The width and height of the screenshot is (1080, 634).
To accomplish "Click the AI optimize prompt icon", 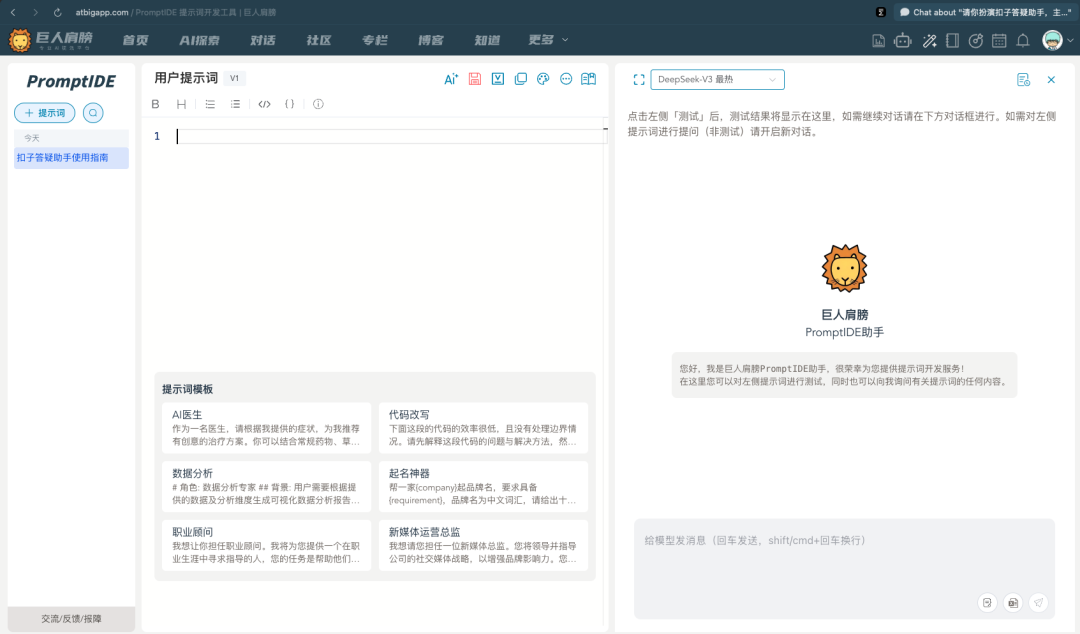I will click(x=450, y=79).
